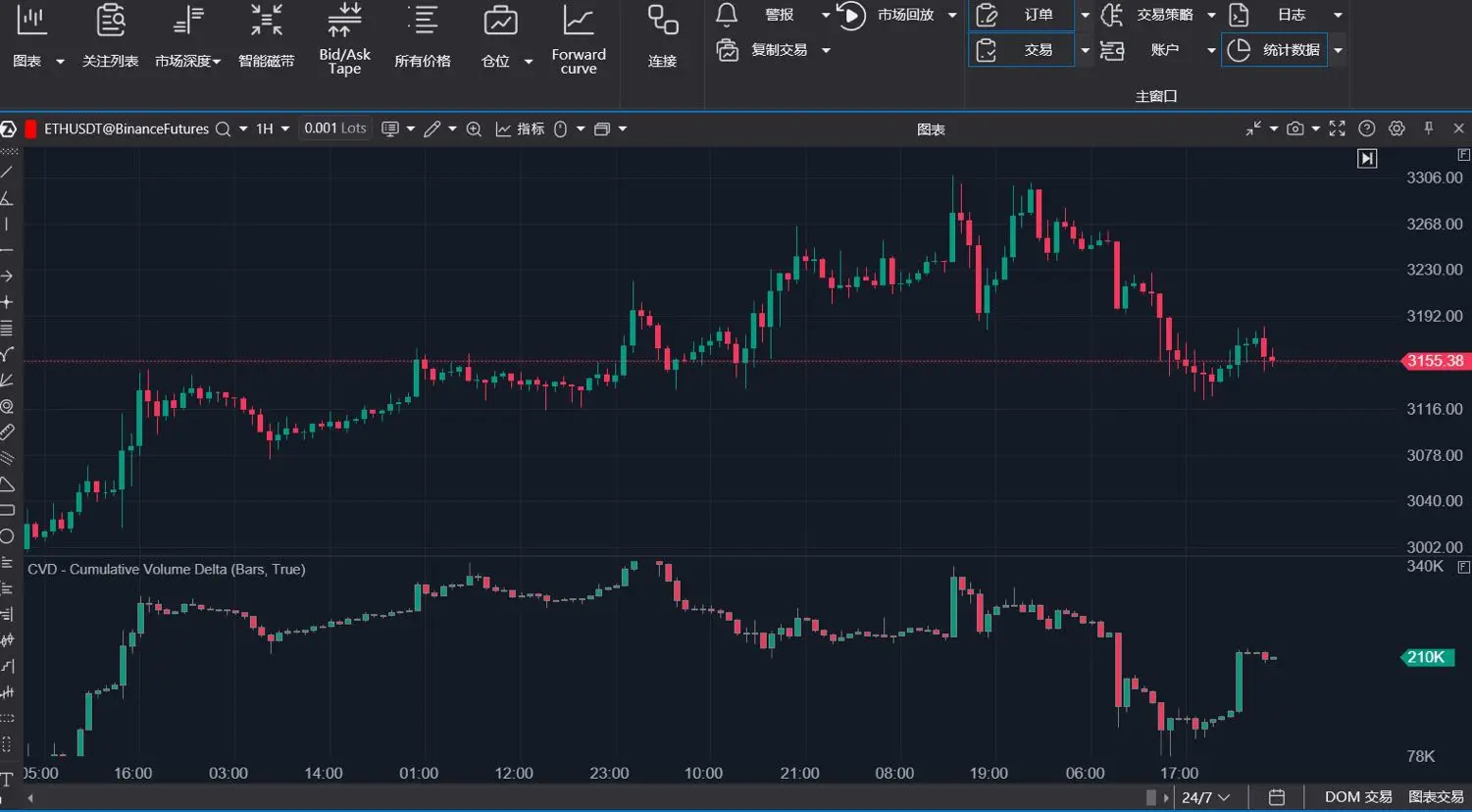Expand the 统计数据 dropdown arrow

pos(1338,50)
